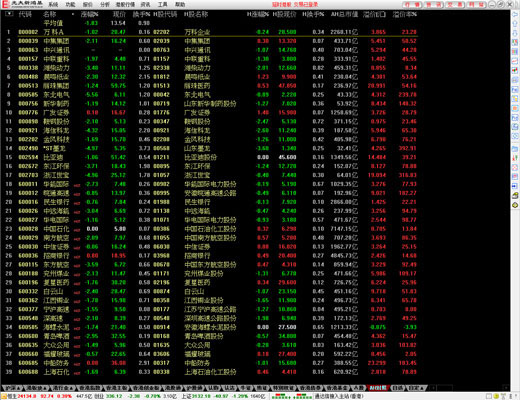The image size is (520, 400).
Task: Sort by the H股现价 column header
Action: tap(284, 14)
